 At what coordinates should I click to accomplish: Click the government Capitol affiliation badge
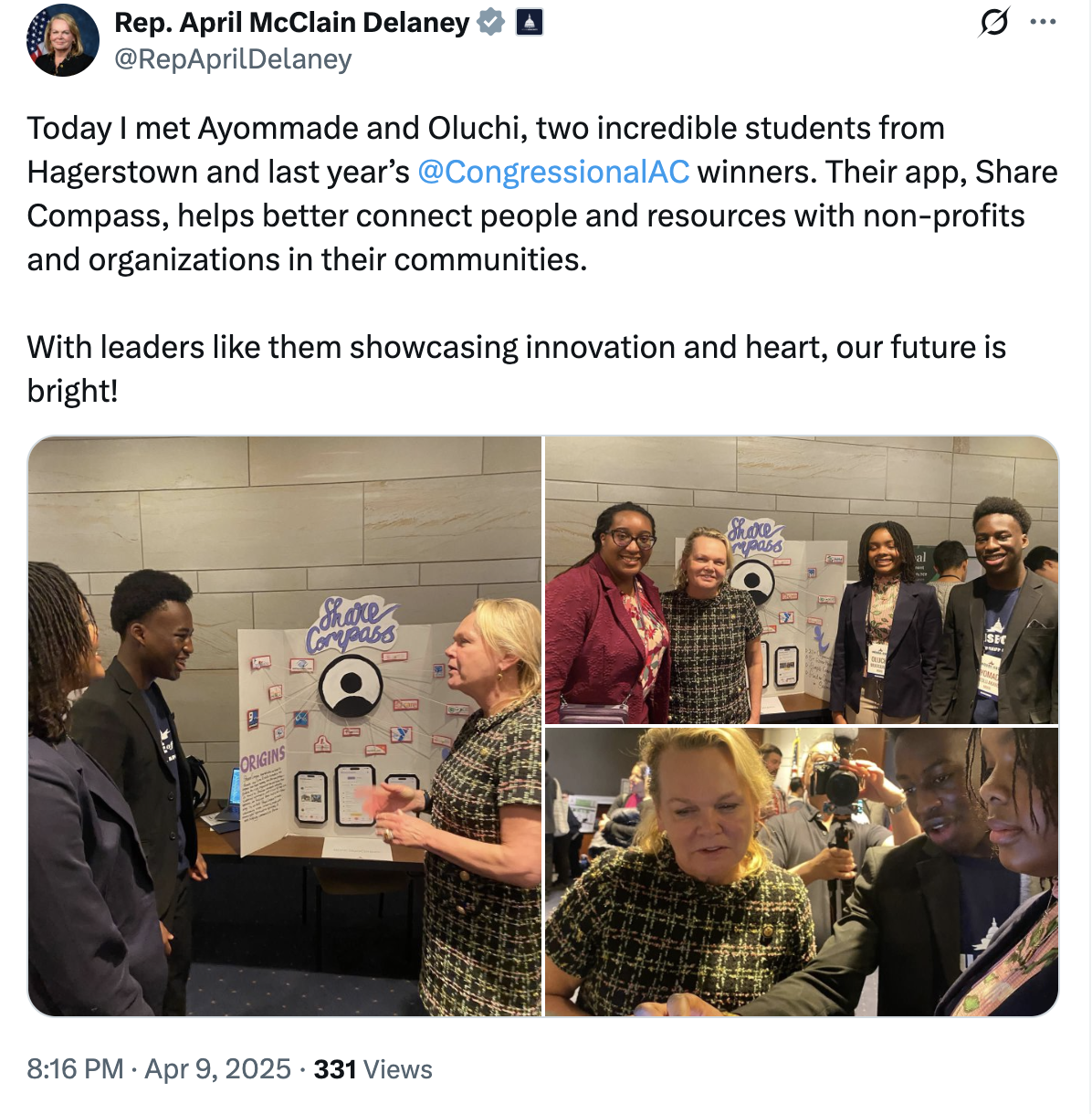[x=530, y=22]
